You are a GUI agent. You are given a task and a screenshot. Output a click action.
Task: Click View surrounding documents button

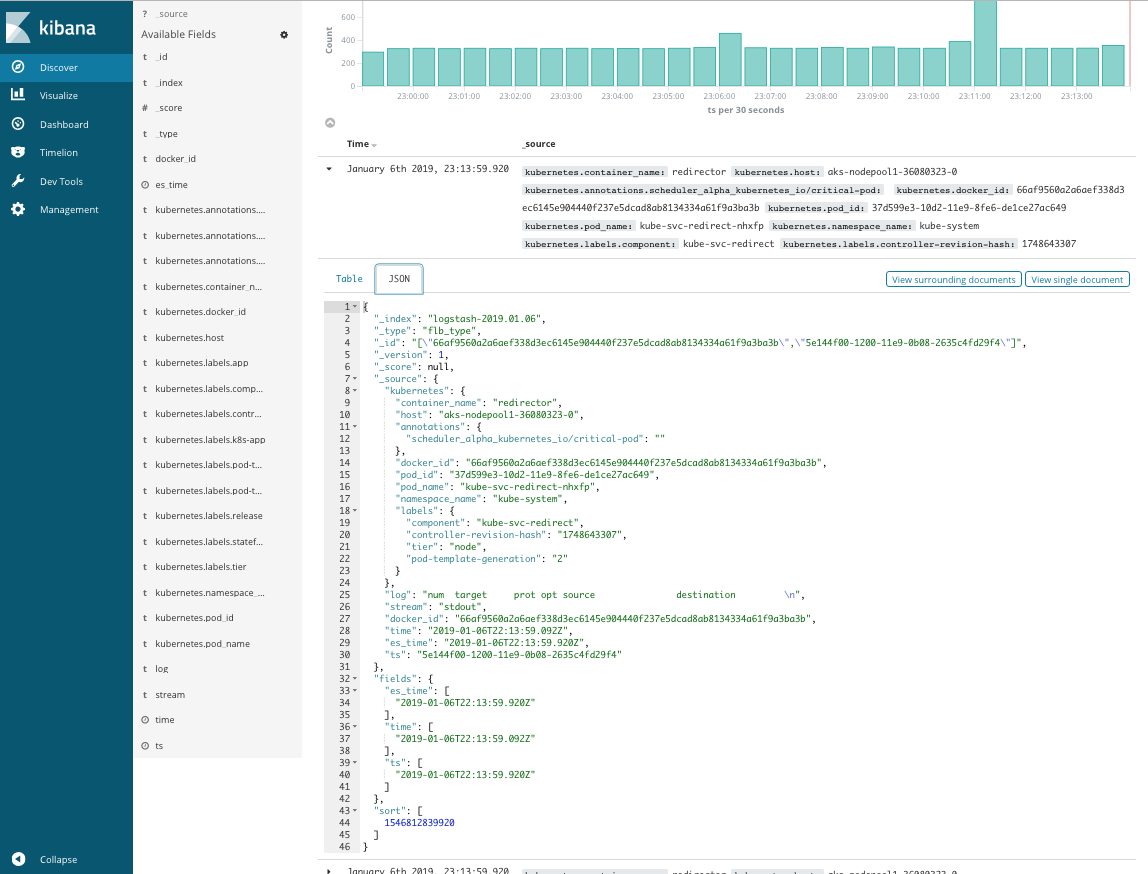[953, 280]
